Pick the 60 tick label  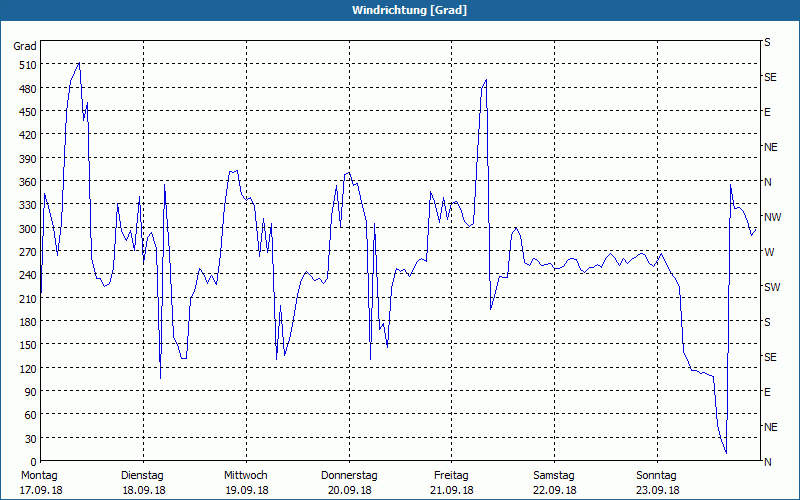(x=31, y=416)
